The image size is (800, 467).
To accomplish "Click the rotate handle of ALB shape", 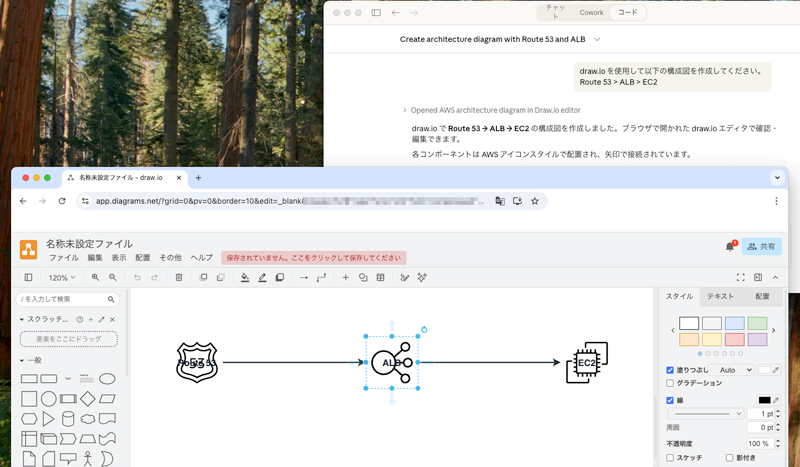I will pos(424,330).
